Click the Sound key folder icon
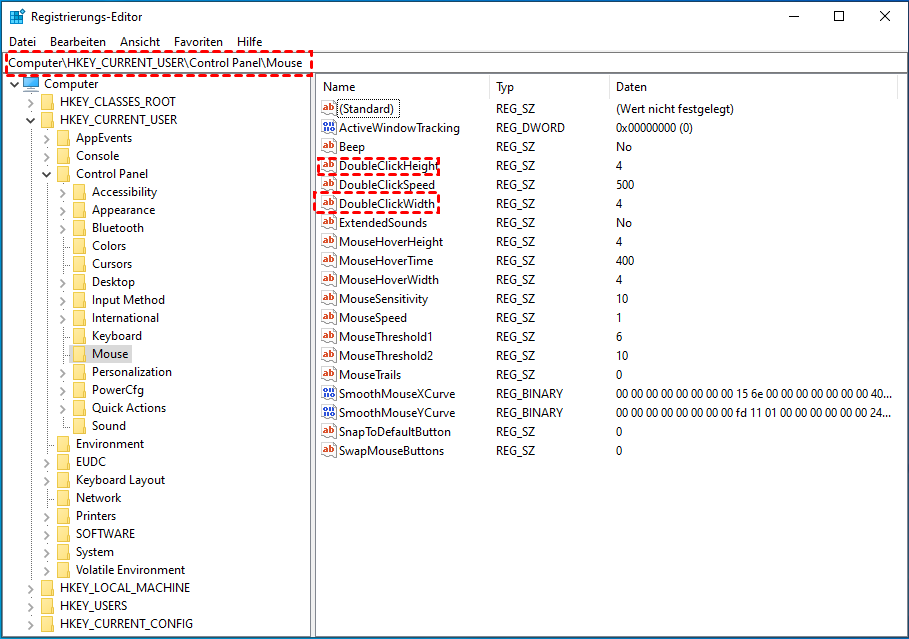Screen dimensions: 909x639 pos(79,426)
